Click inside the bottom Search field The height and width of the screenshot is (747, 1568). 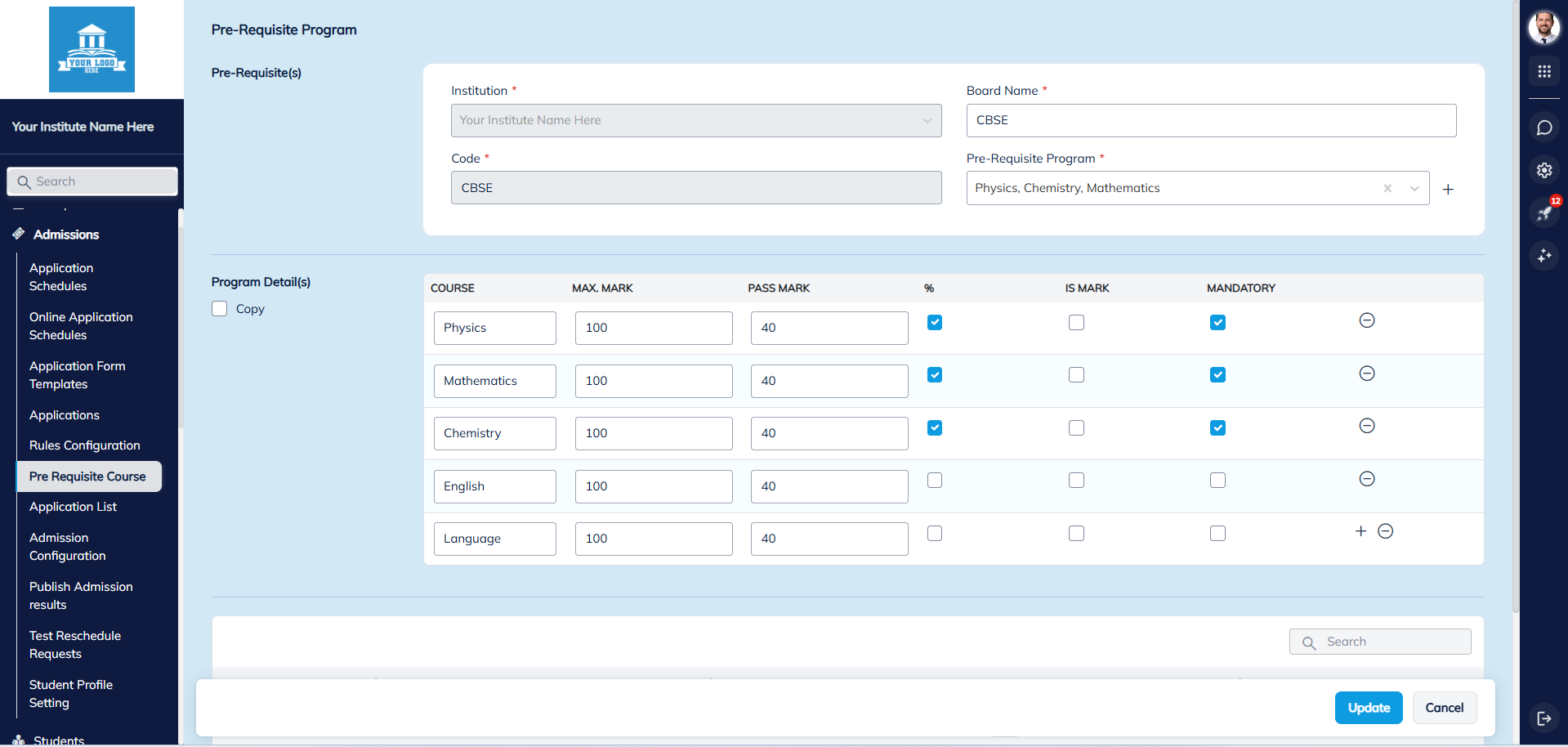[x=1379, y=641]
